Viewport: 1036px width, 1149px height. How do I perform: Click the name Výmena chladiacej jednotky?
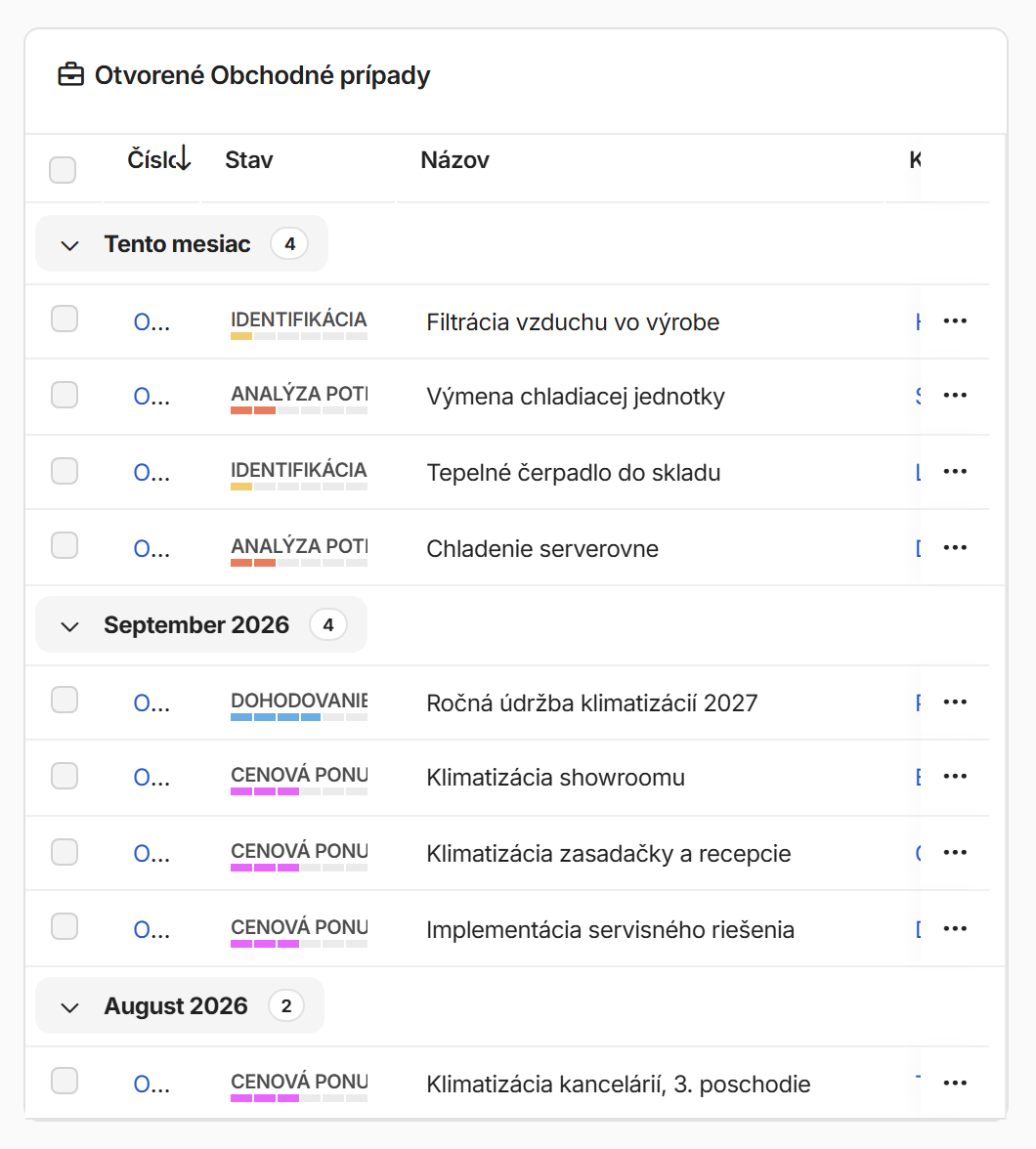(x=576, y=397)
